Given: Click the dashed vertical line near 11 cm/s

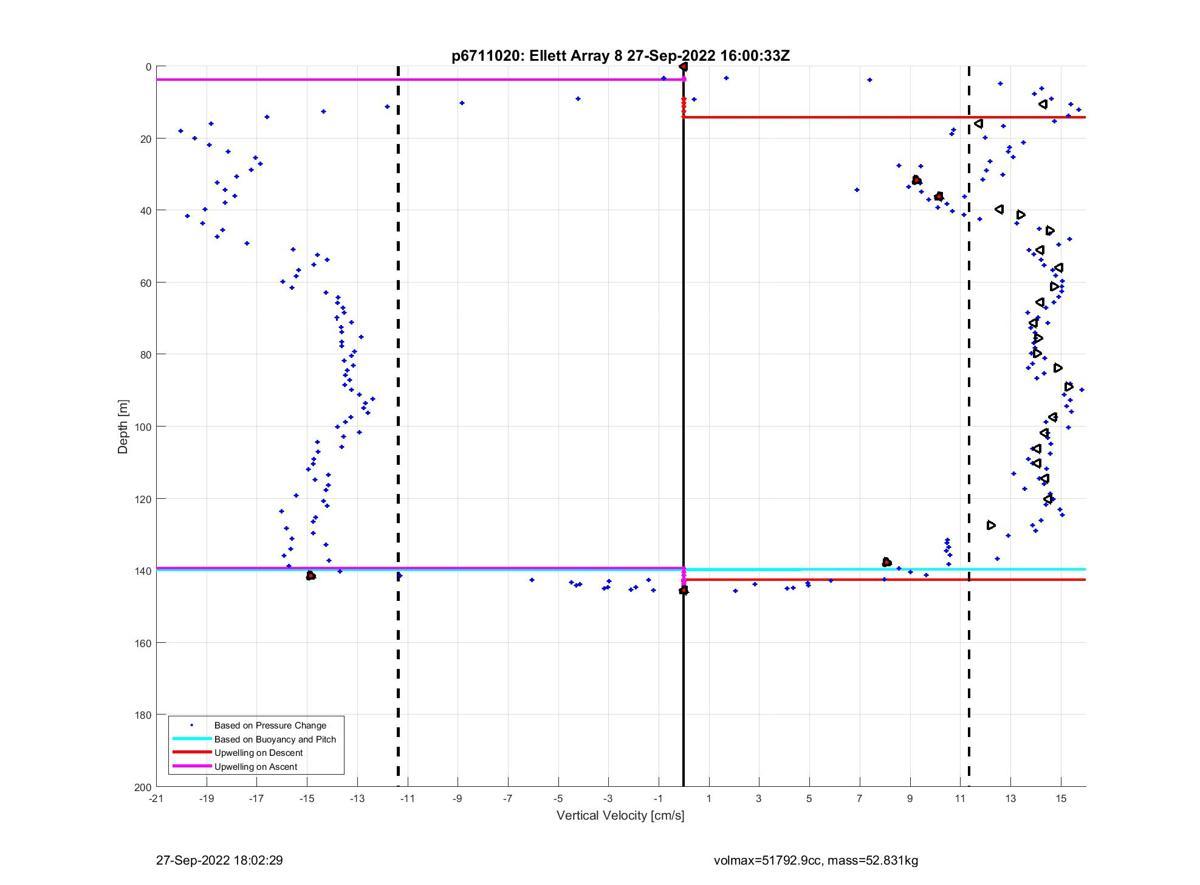Looking at the screenshot, I should click(x=969, y=427).
